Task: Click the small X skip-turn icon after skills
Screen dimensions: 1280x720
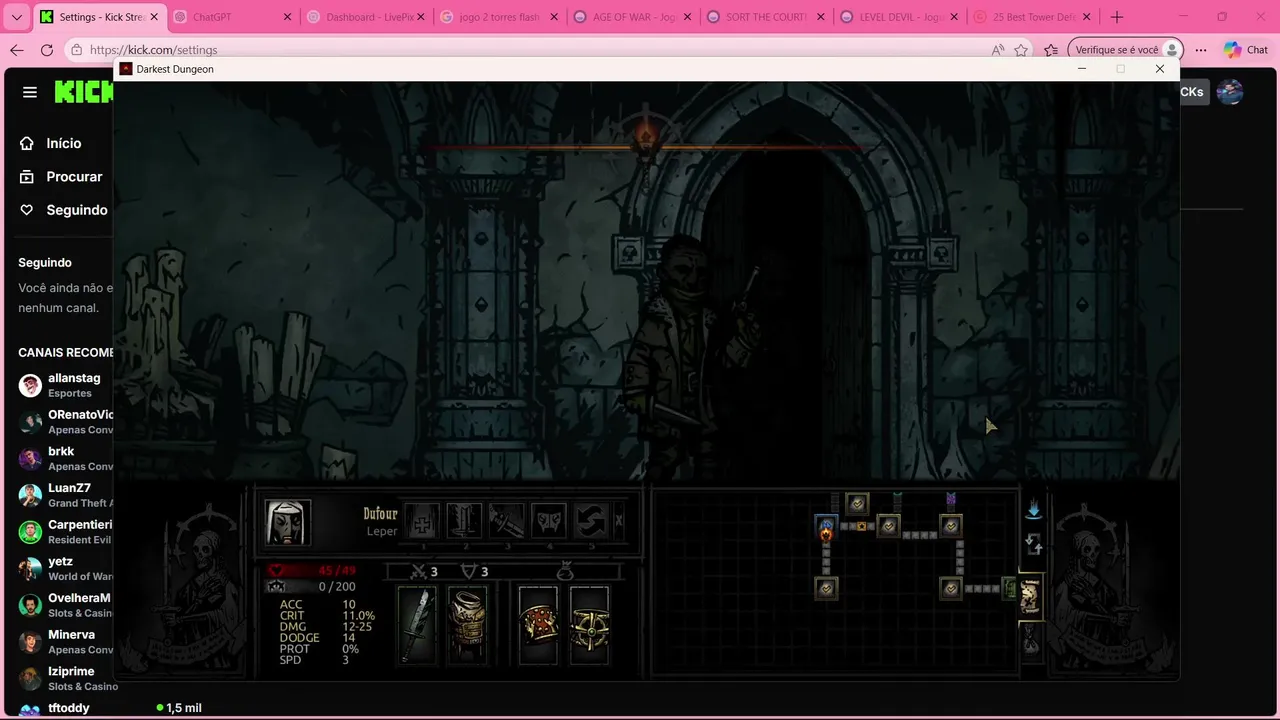Action: (x=619, y=521)
